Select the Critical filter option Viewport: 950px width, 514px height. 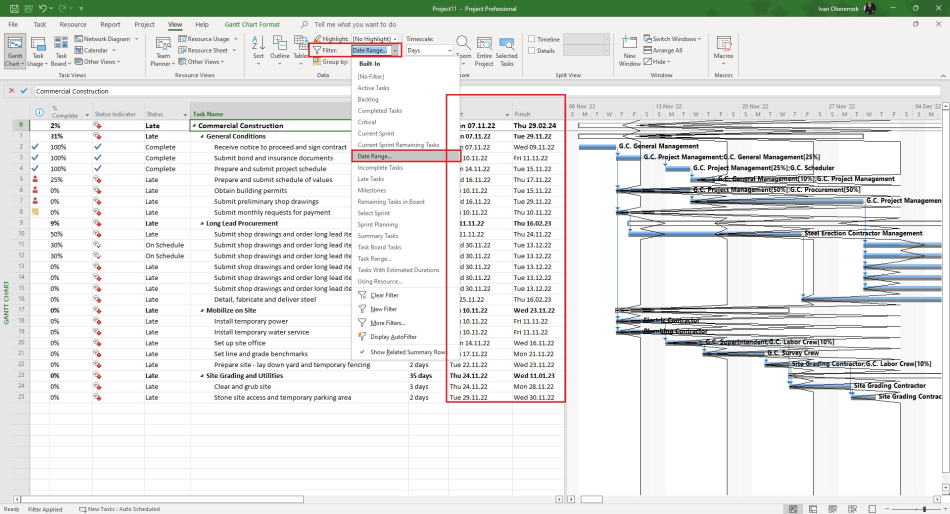367,122
